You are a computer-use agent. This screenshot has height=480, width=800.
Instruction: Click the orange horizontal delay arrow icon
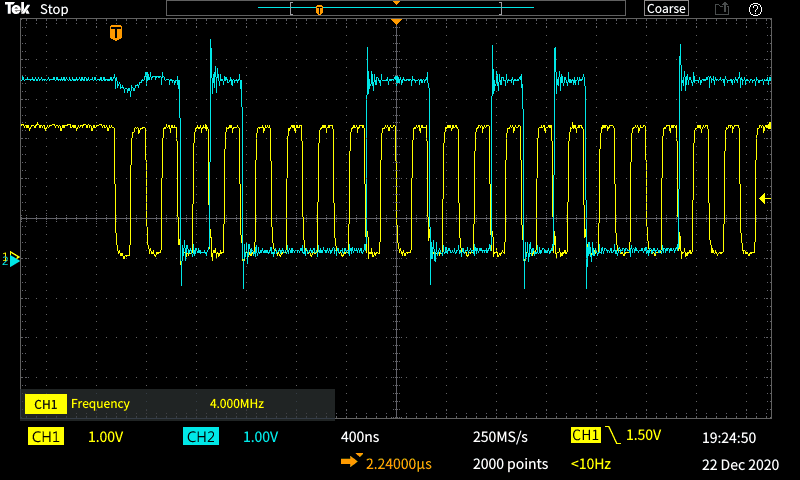(351, 462)
